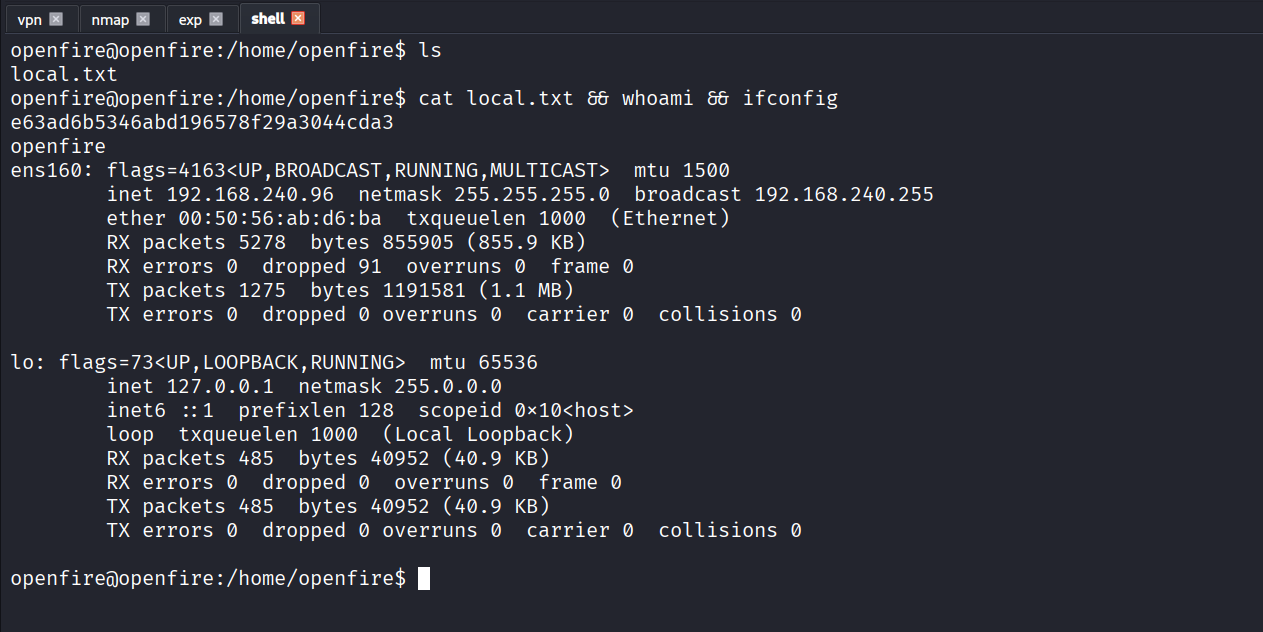The width and height of the screenshot is (1263, 632).
Task: Close the nmap tab
Action: [143, 19]
